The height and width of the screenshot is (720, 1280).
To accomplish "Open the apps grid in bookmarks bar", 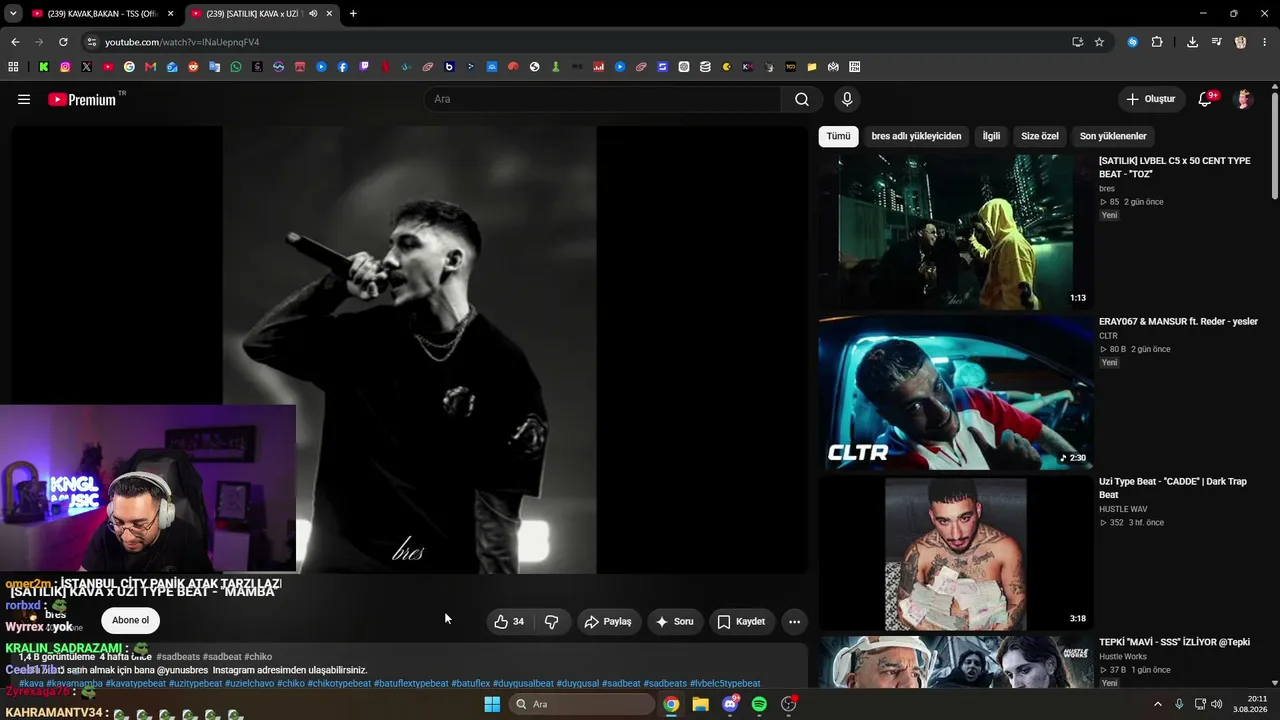I will click(x=13, y=67).
